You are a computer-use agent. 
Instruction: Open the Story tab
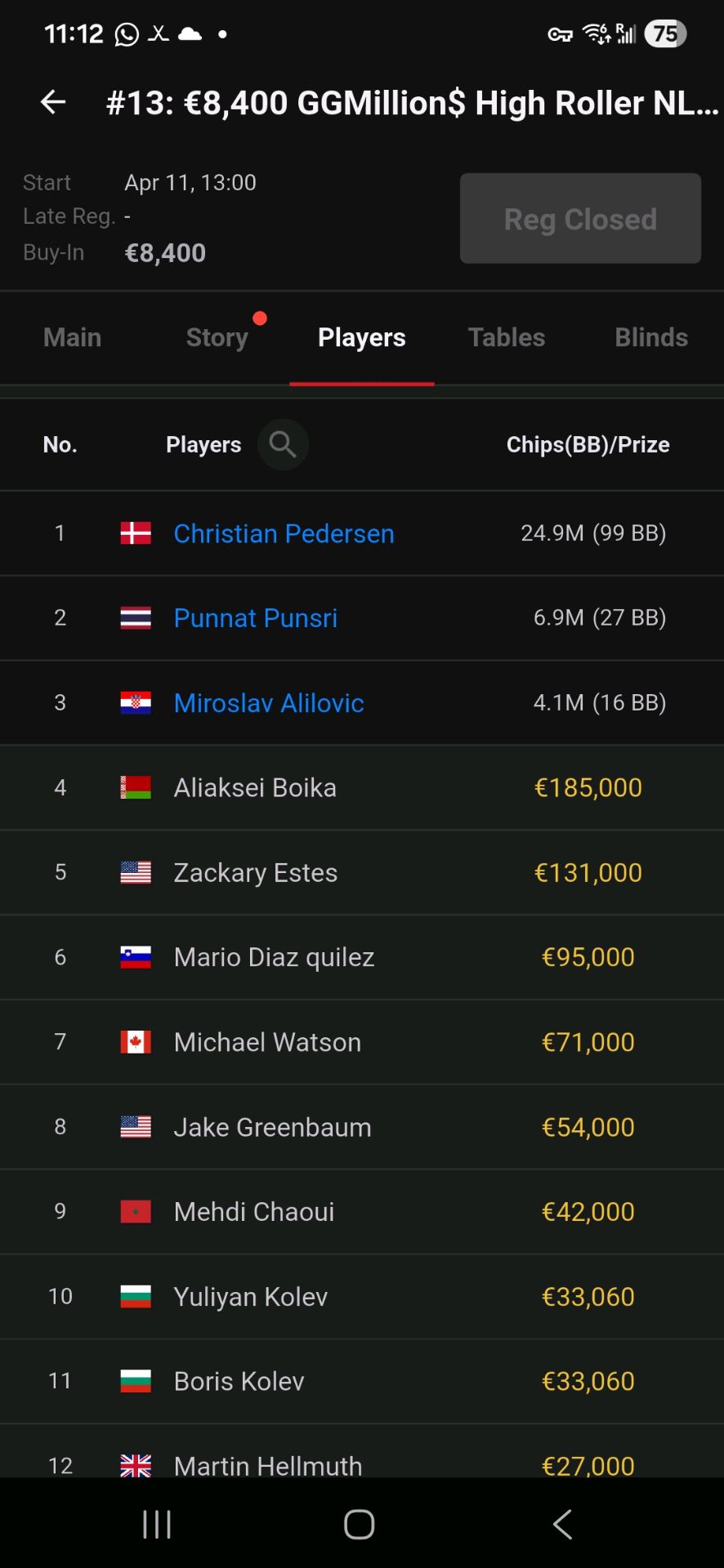tap(217, 337)
